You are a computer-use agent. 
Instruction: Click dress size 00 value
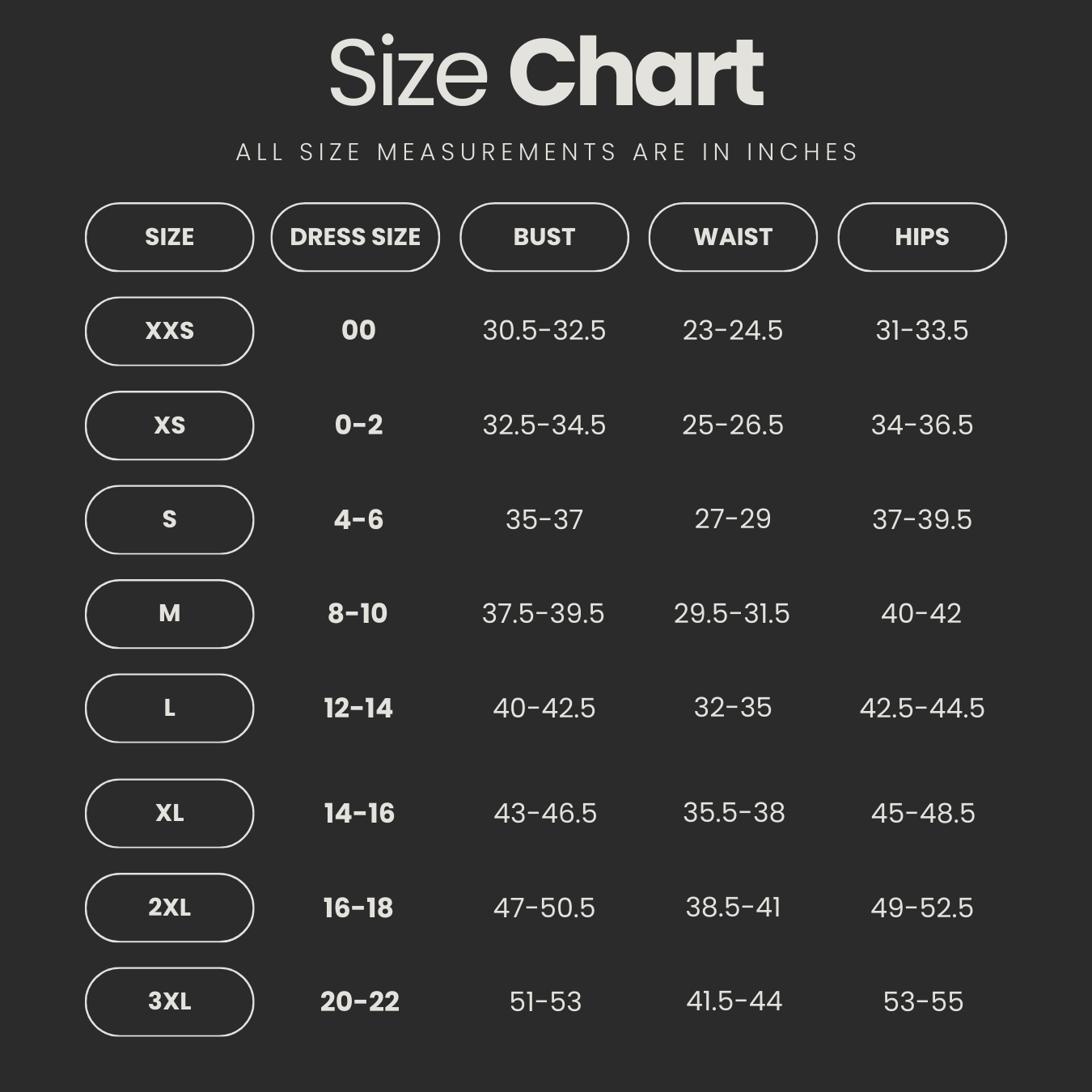pyautogui.click(x=358, y=331)
